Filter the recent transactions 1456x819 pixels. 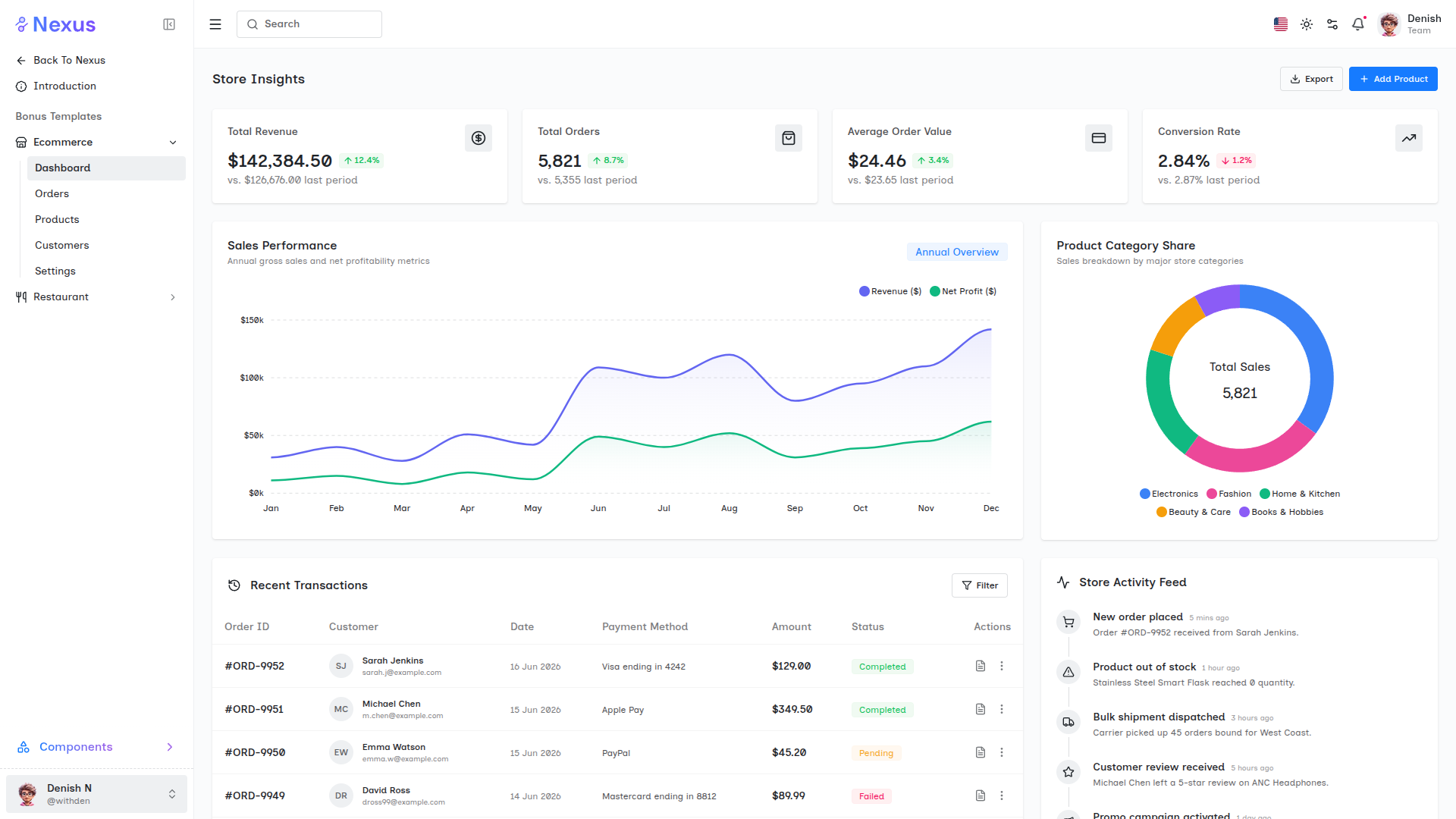point(980,585)
